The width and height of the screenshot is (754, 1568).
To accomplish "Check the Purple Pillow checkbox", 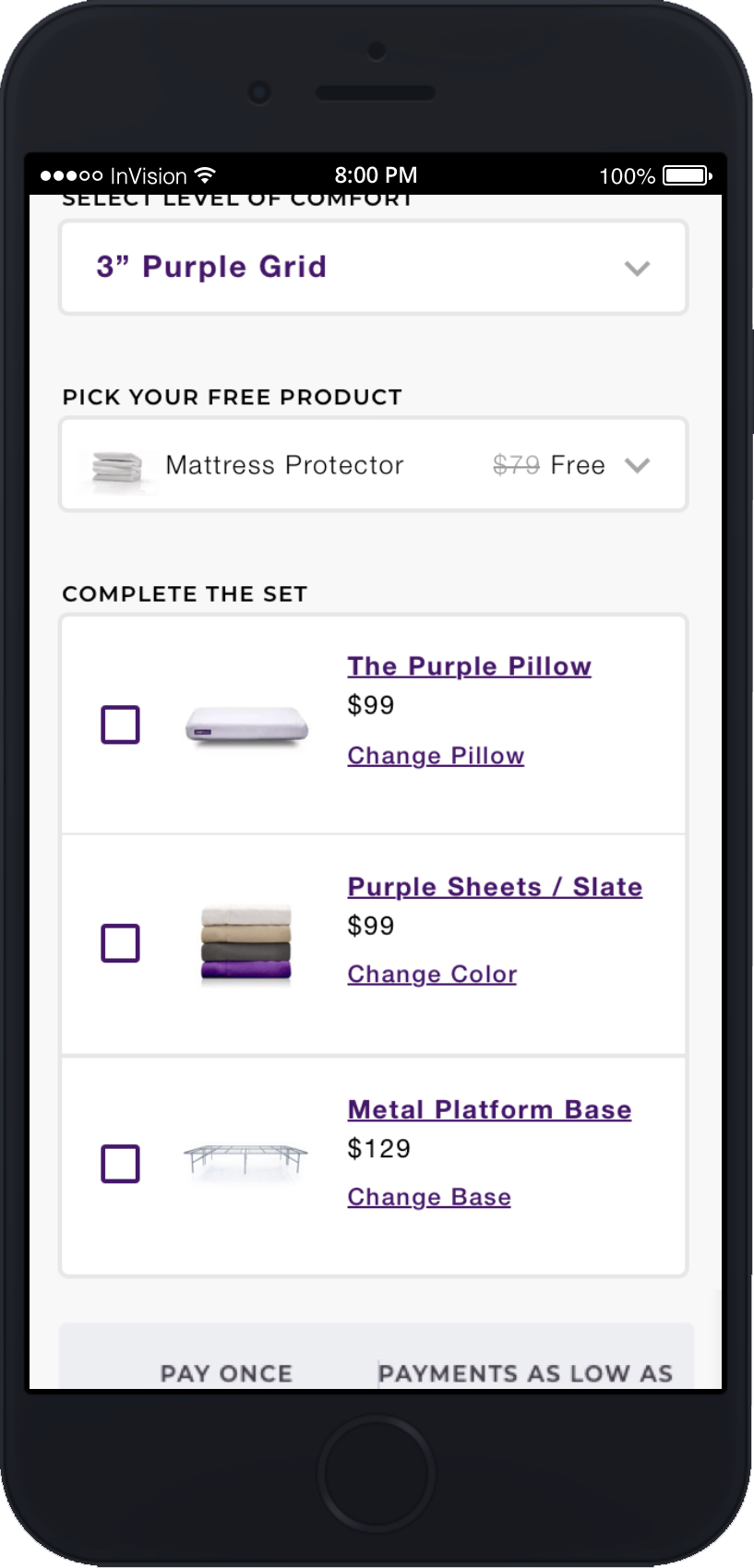I will [x=120, y=724].
